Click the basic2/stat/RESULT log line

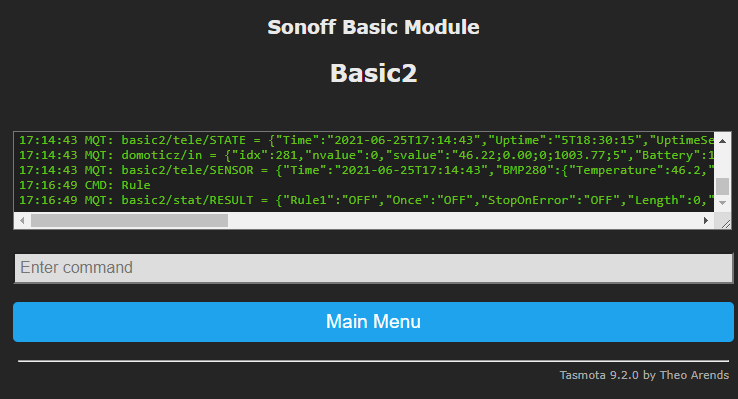click(366, 200)
